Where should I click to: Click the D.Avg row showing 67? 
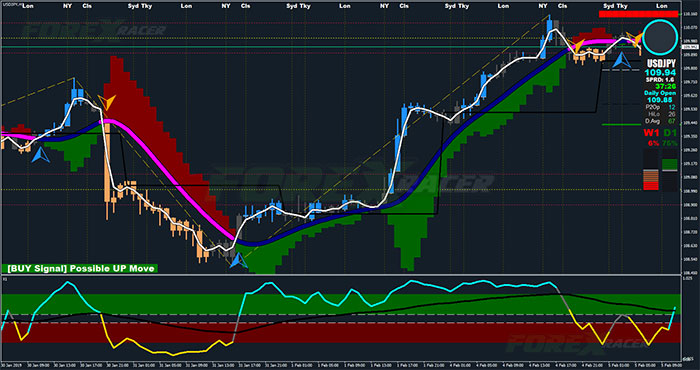(x=660, y=121)
